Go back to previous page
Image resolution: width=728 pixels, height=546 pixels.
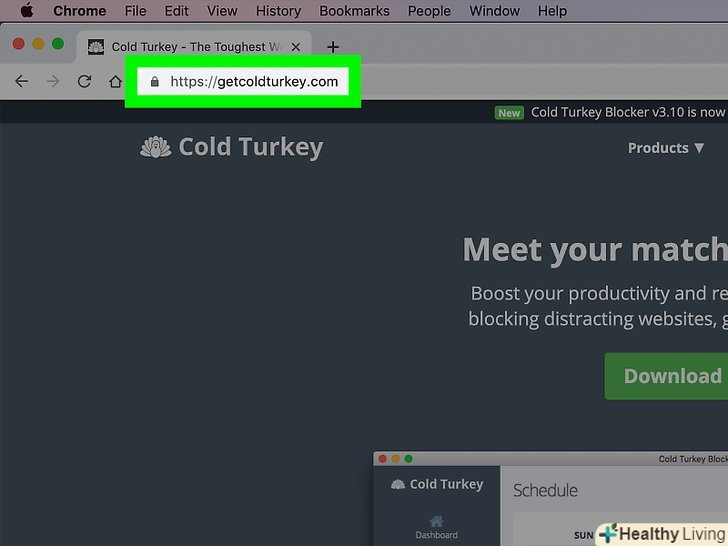(x=21, y=82)
